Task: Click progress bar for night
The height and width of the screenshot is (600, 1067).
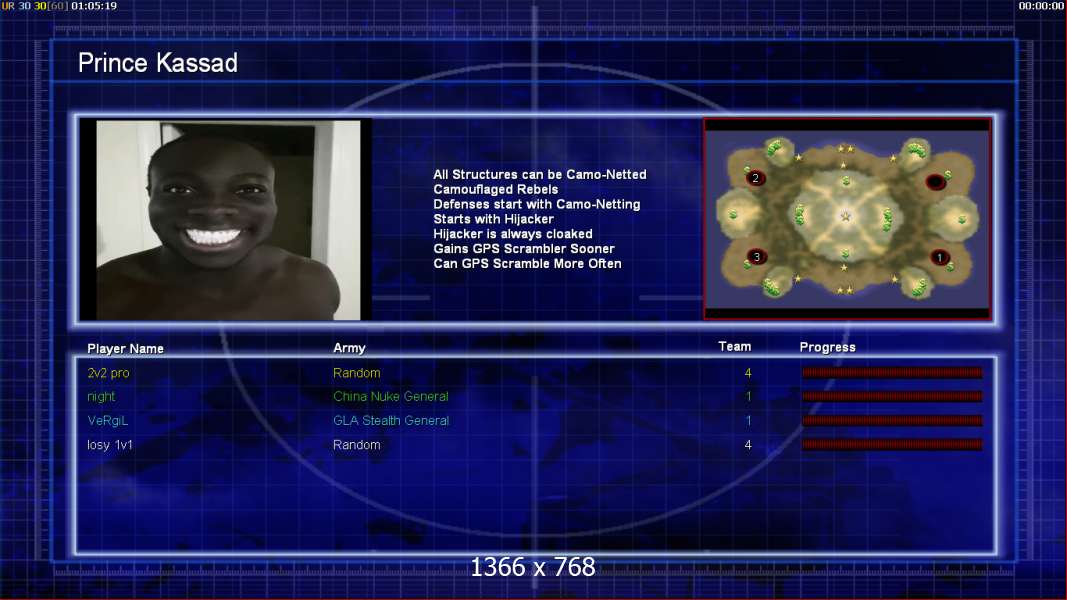Action: [892, 396]
